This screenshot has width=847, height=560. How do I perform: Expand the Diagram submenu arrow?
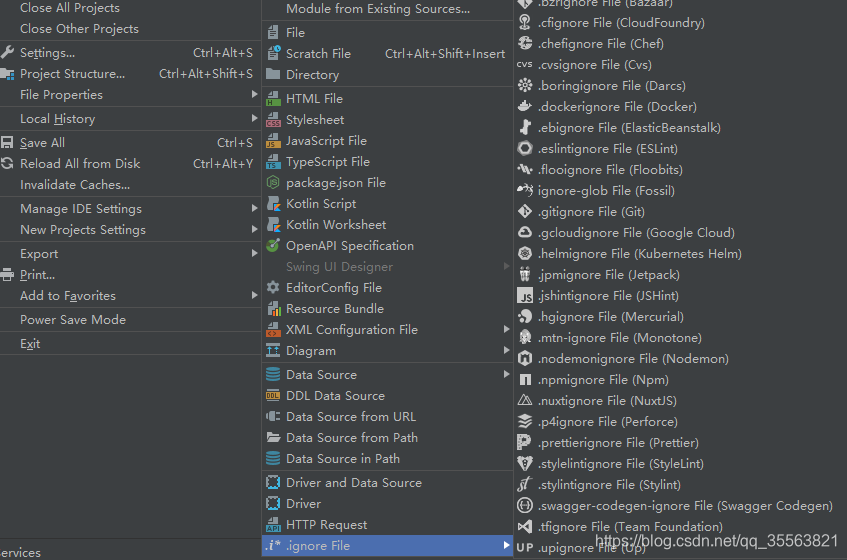coord(506,350)
